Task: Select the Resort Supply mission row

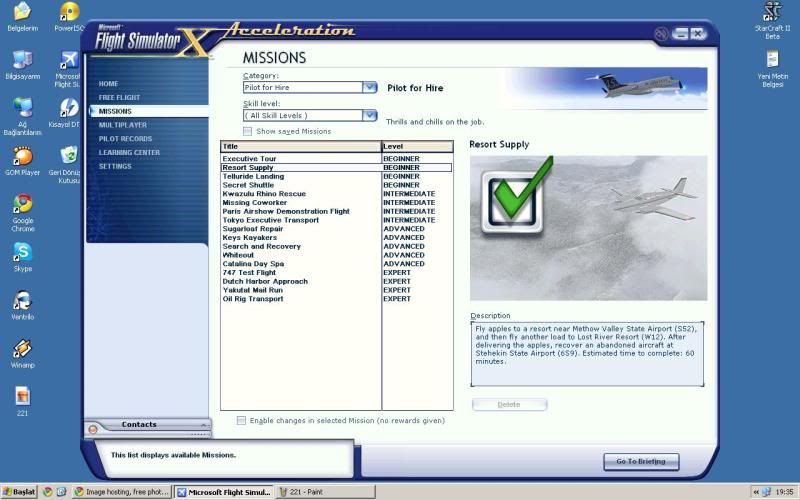Action: pyautogui.click(x=336, y=167)
